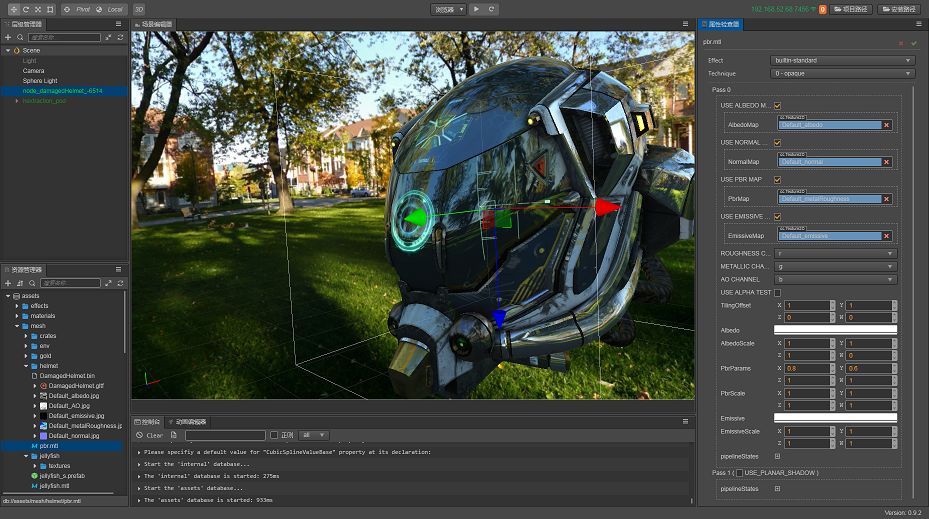The image size is (929, 519).
Task: Select the rotate transform tool
Action: (25, 9)
